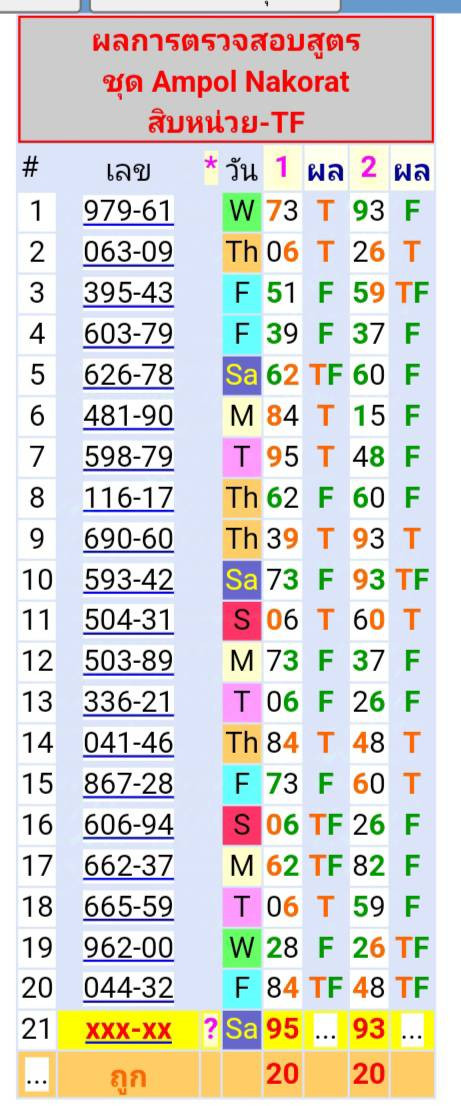Click the Sa day cell in row 21

point(242,1030)
